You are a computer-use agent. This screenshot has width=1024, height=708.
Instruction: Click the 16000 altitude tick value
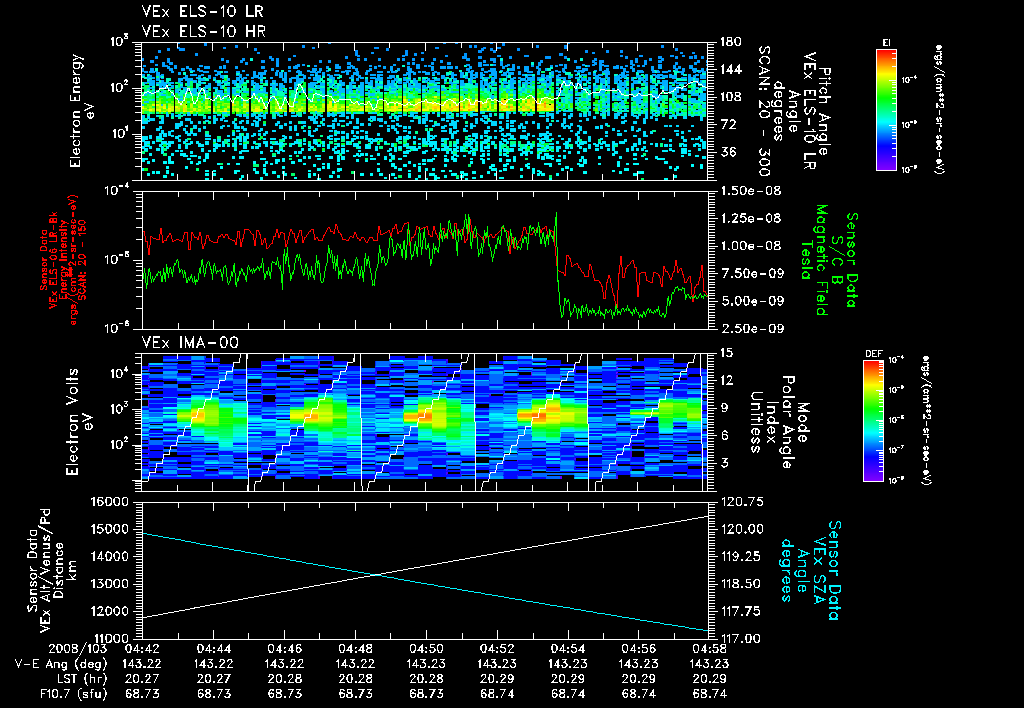pos(110,502)
